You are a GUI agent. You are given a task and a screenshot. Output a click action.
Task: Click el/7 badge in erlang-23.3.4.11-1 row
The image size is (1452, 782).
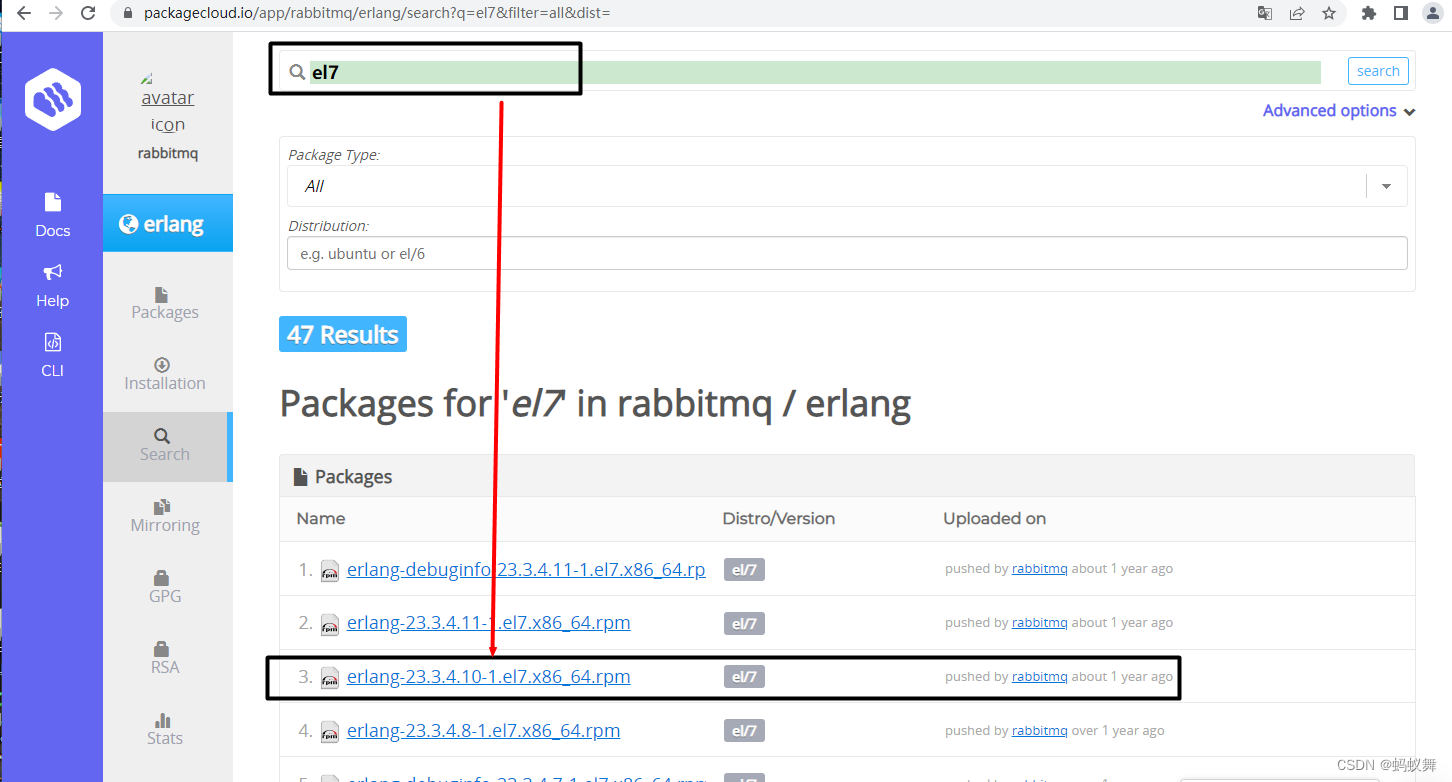point(744,623)
